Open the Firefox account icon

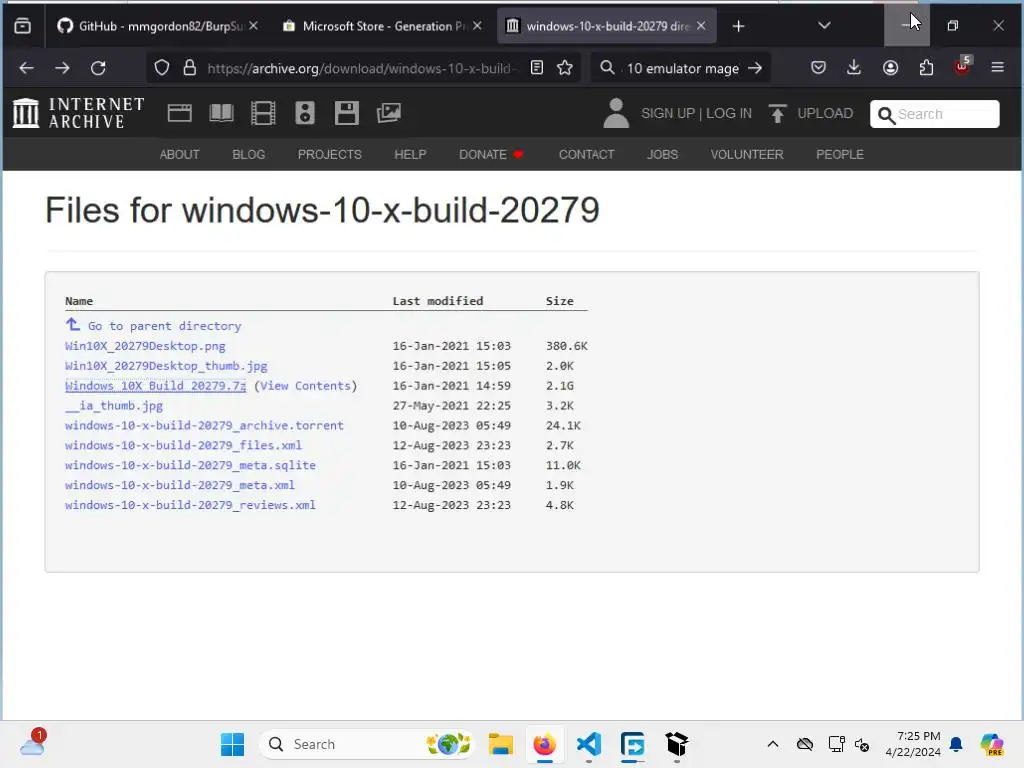click(890, 68)
